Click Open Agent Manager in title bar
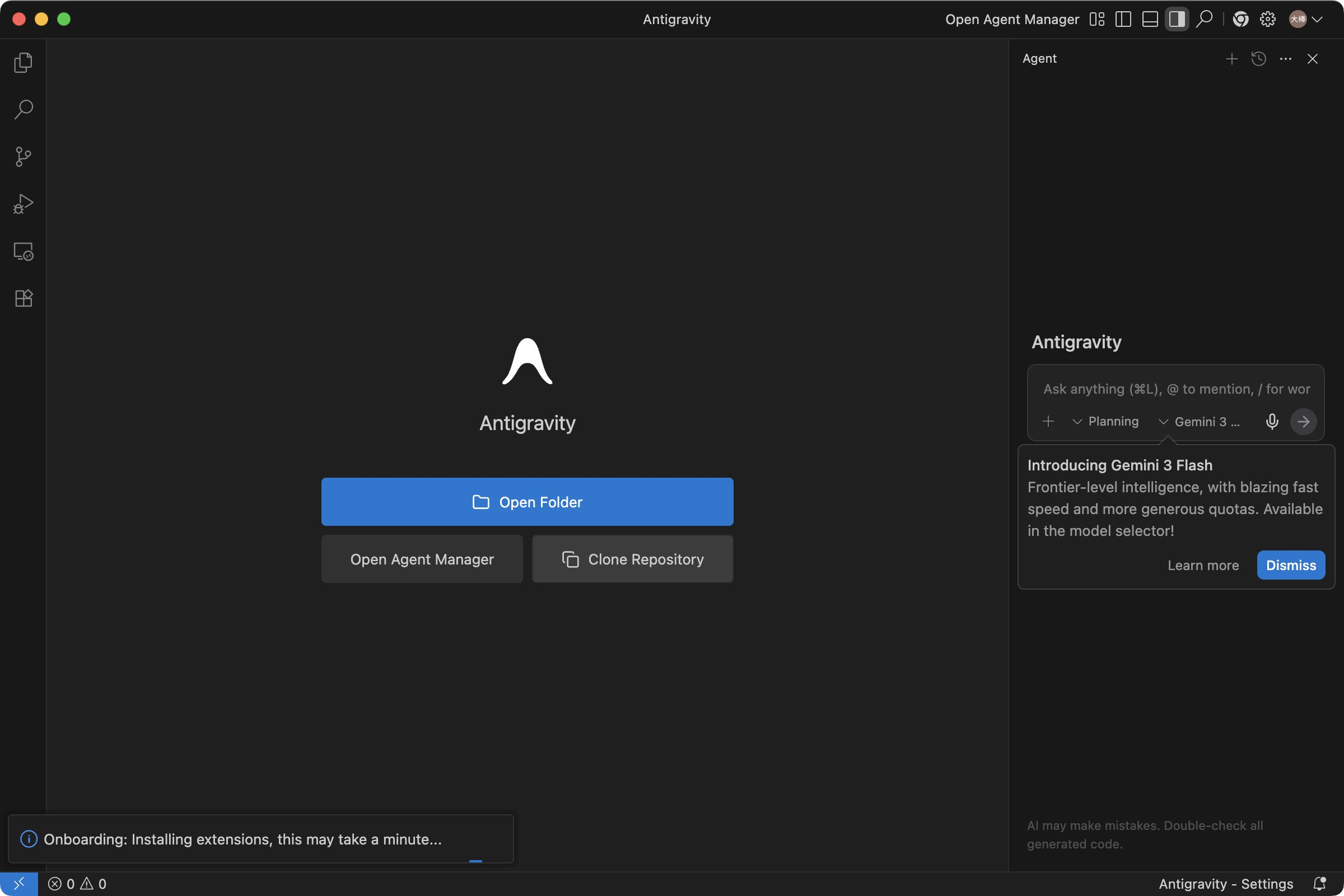Viewport: 1344px width, 896px height. click(1011, 20)
